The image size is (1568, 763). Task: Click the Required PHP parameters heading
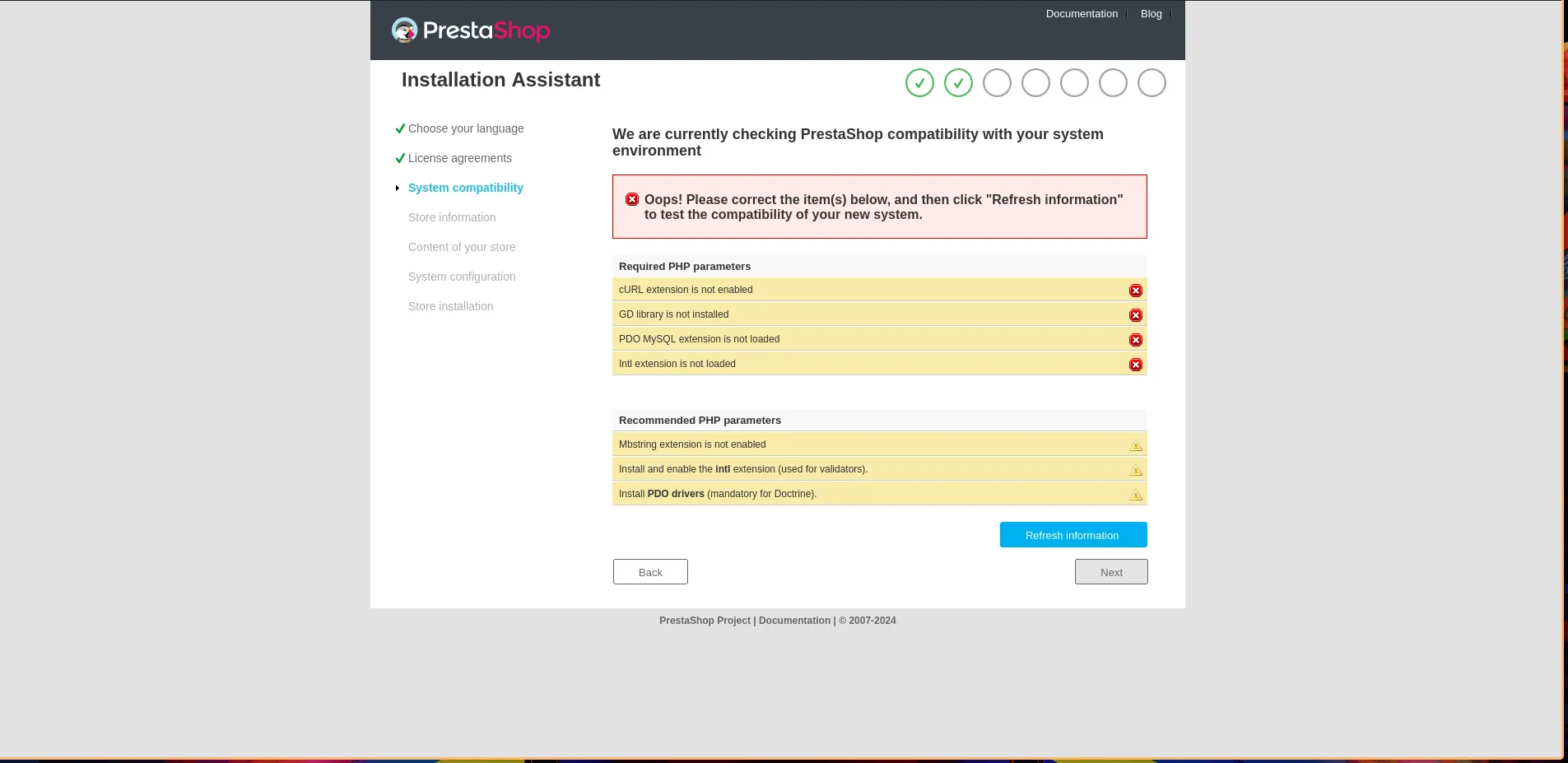coord(685,267)
